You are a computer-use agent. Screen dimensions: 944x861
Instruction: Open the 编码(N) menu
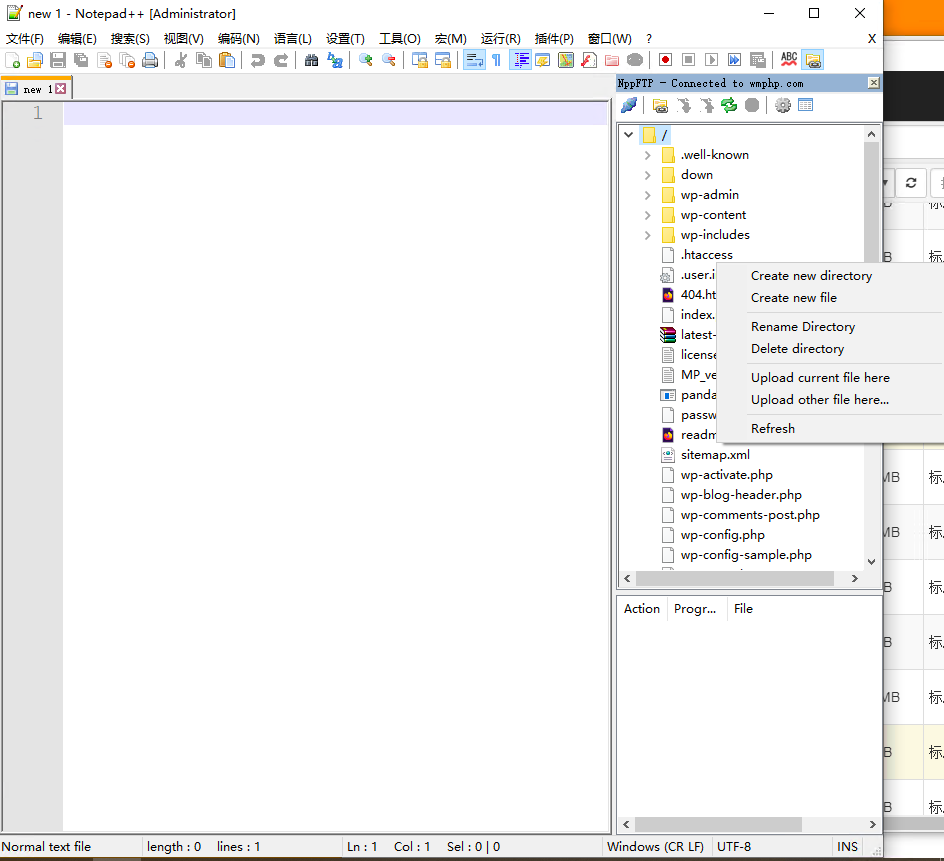click(x=238, y=39)
